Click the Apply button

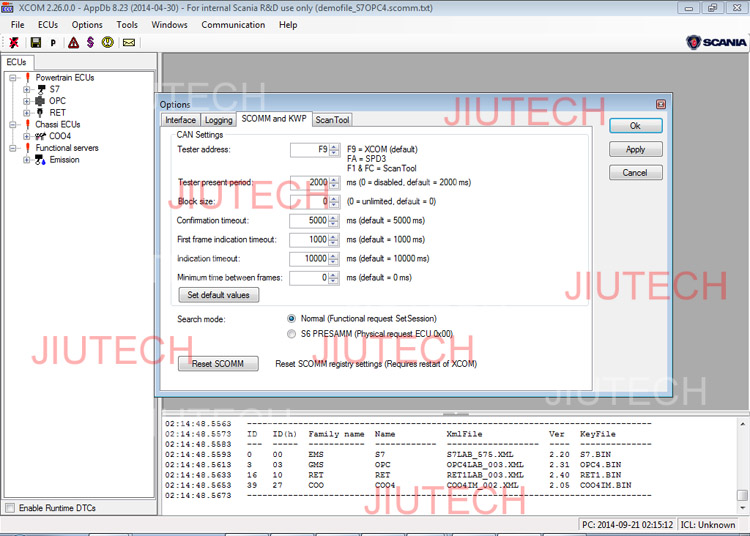(636, 149)
